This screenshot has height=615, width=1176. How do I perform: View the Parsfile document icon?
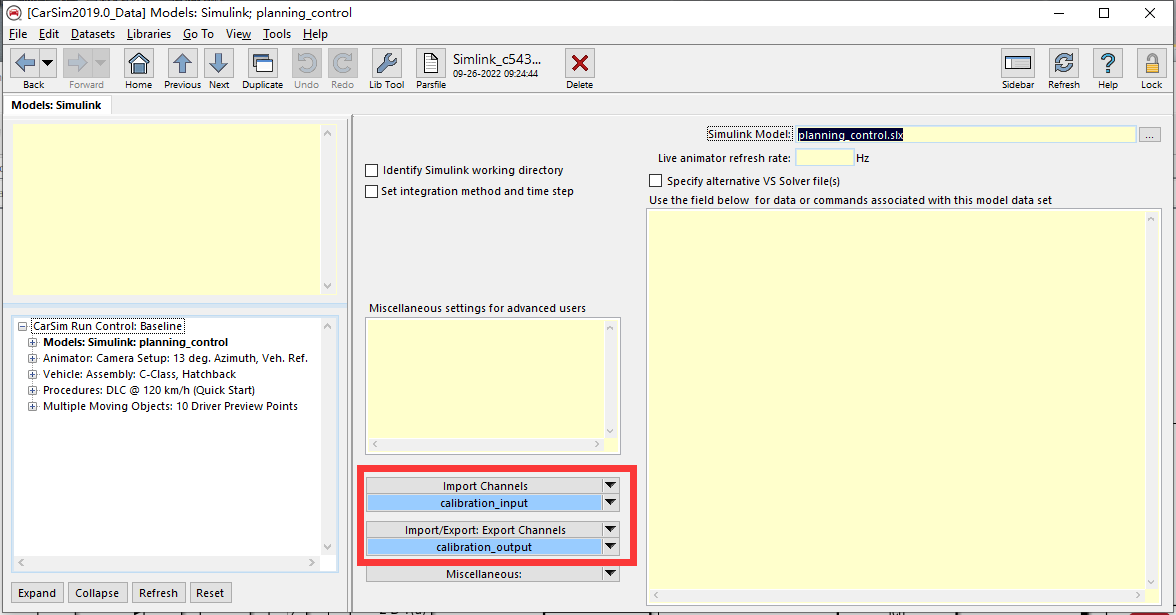pyautogui.click(x=430, y=63)
